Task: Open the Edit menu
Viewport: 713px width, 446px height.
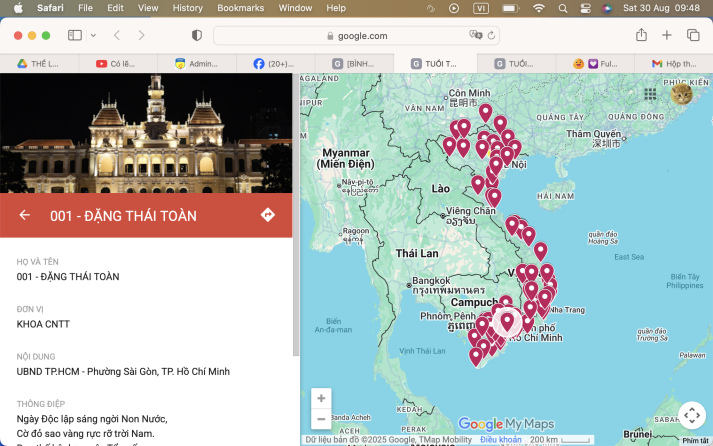Action: click(x=115, y=8)
